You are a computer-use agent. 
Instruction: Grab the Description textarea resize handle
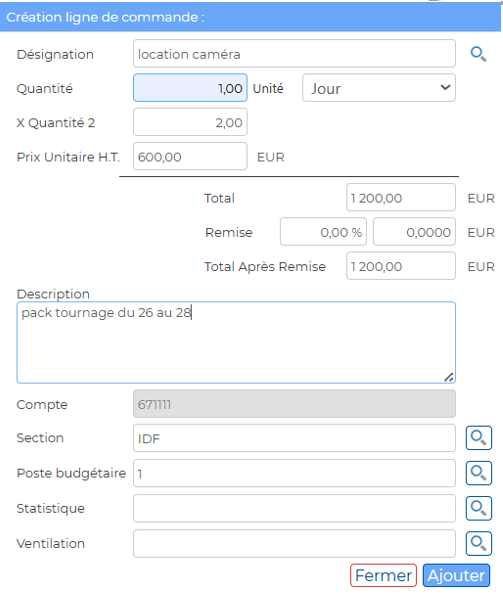pyautogui.click(x=449, y=377)
